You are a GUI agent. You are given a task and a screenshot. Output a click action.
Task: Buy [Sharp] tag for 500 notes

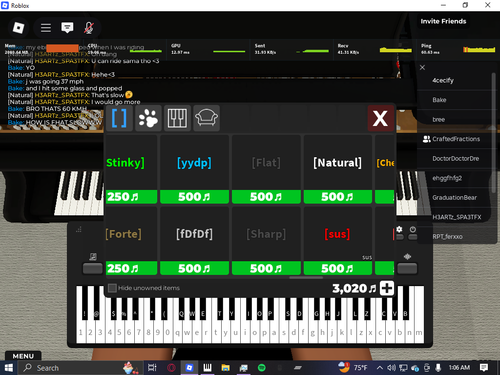pyautogui.click(x=266, y=268)
